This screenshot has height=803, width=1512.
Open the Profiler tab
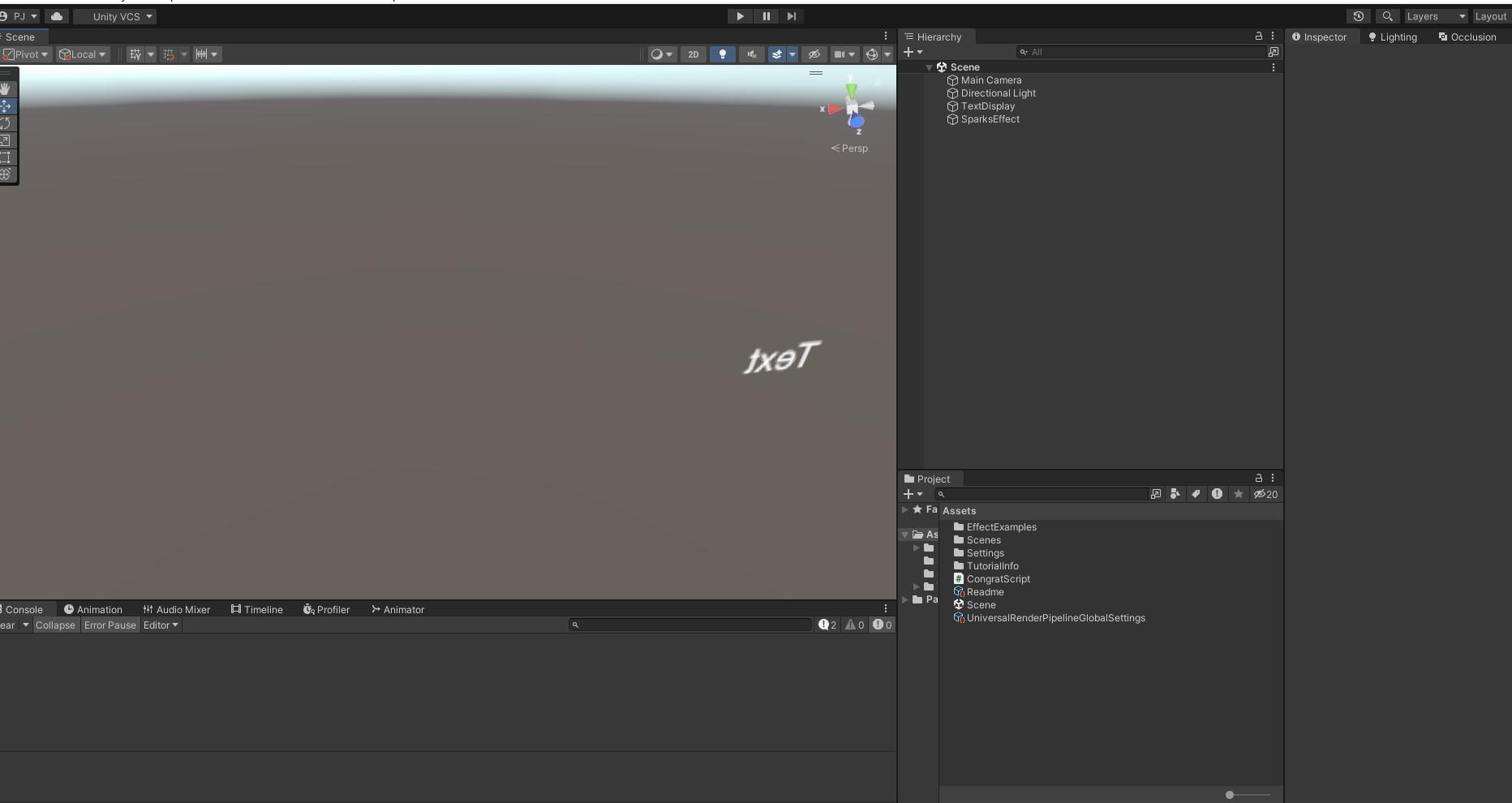326,610
